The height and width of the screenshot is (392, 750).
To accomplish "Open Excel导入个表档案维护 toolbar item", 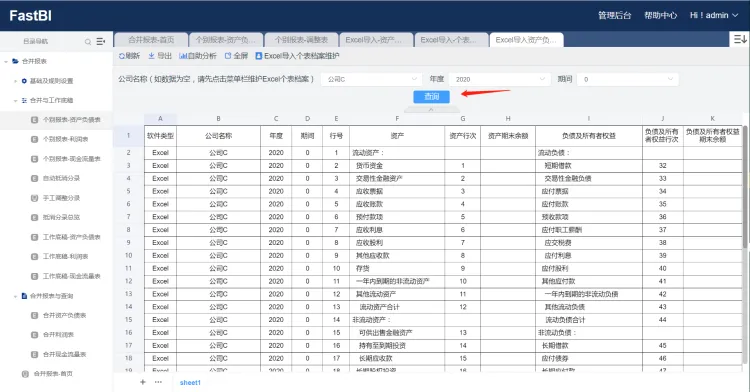I will tap(297, 56).
